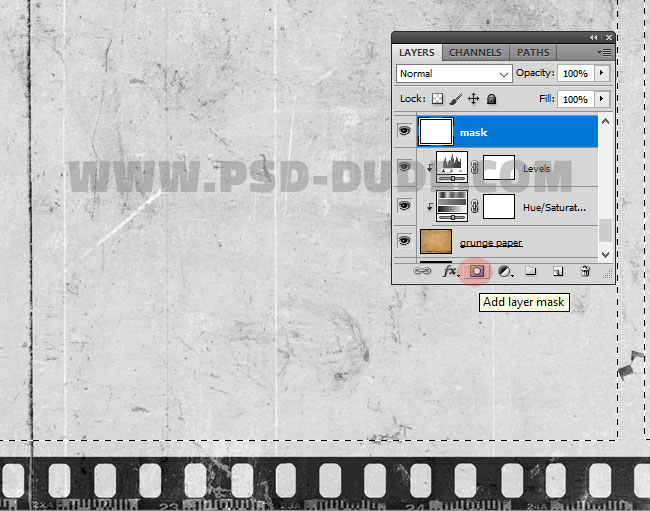Open the layer style fx menu
Viewport: 650px width, 511px height.
tap(451, 271)
